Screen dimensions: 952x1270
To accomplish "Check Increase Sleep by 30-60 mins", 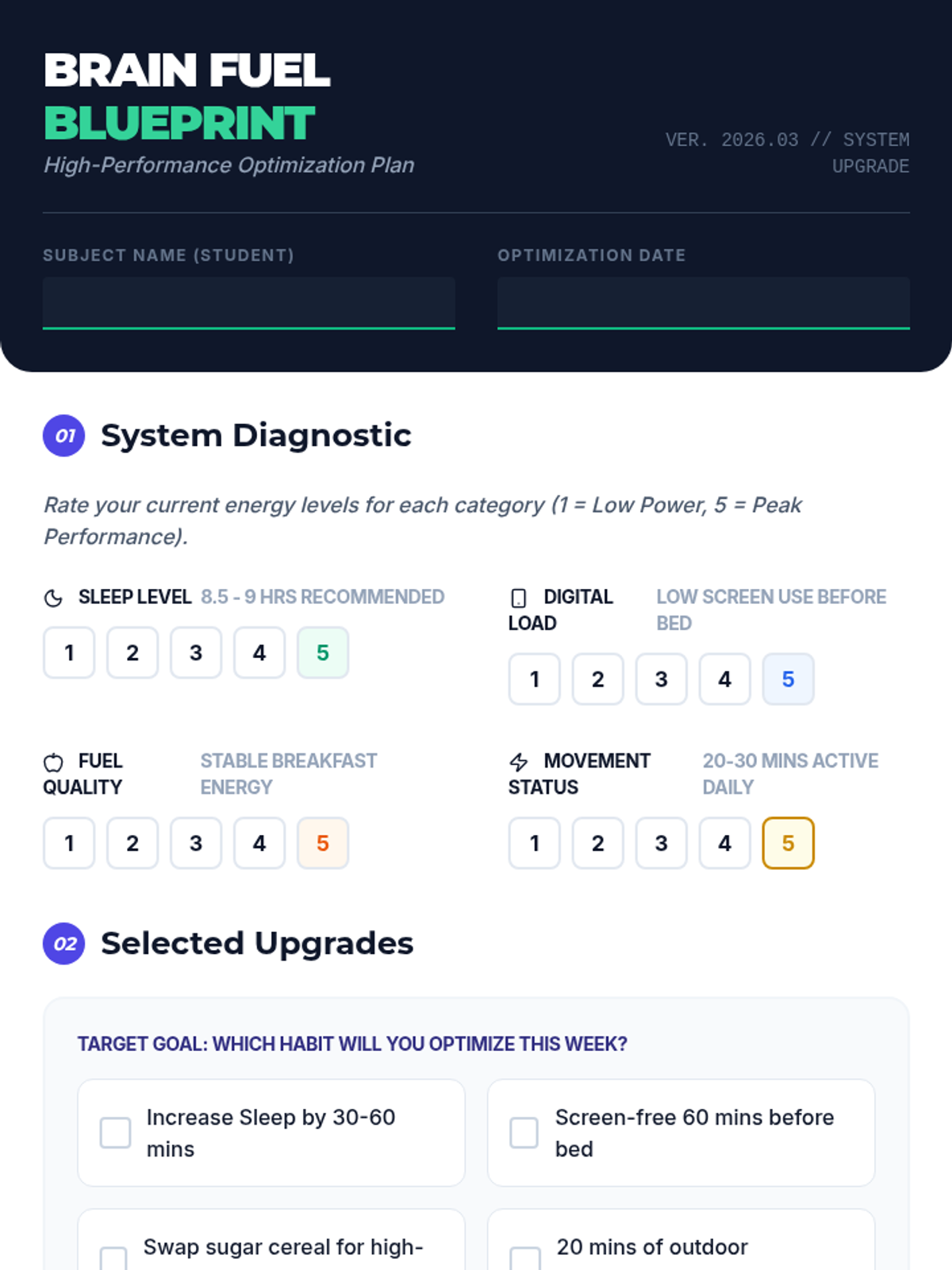I will coord(115,1133).
